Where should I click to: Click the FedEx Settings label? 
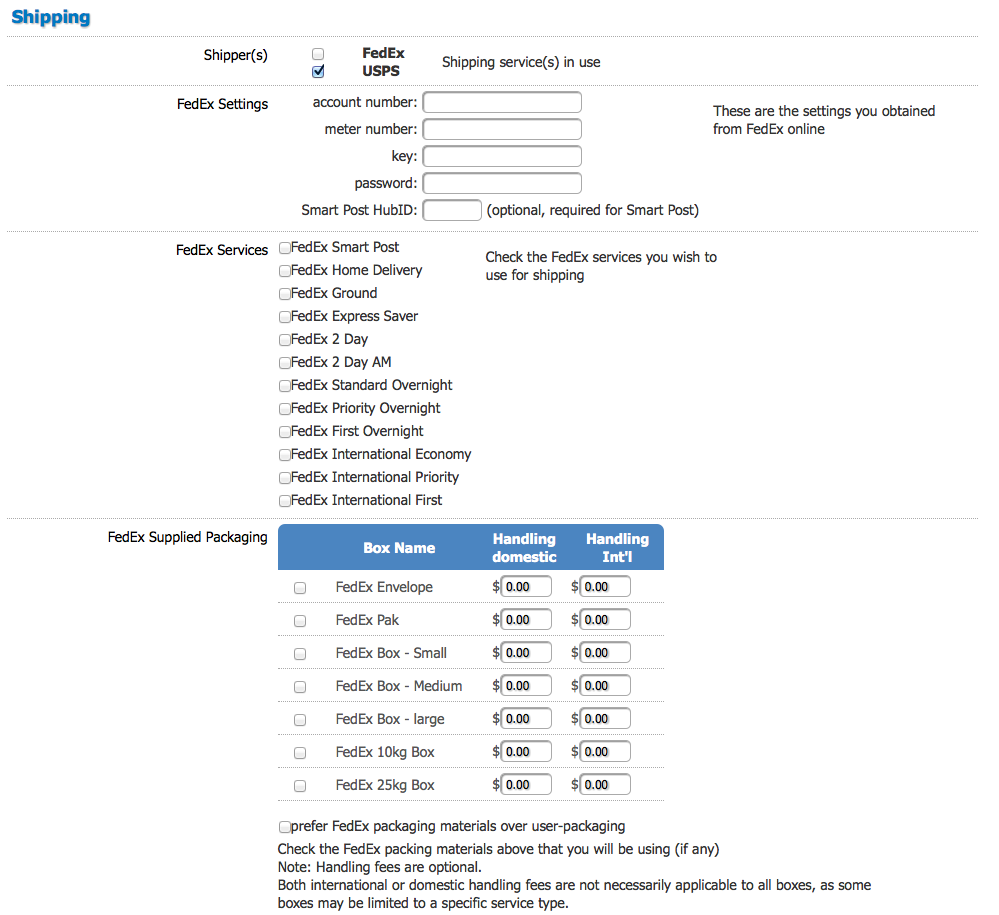tap(222, 104)
